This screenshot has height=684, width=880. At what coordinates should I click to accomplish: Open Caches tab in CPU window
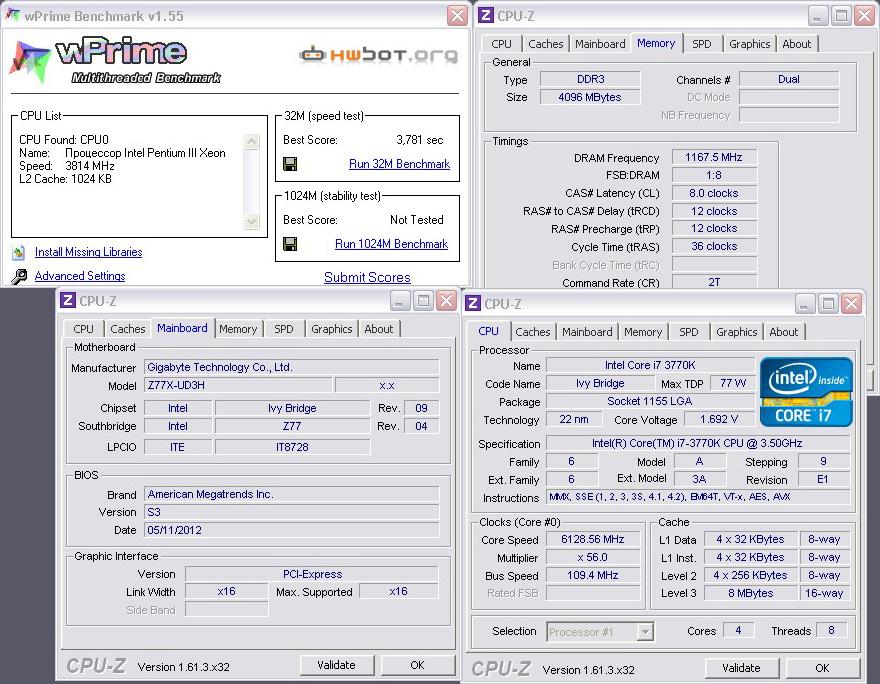click(x=533, y=332)
